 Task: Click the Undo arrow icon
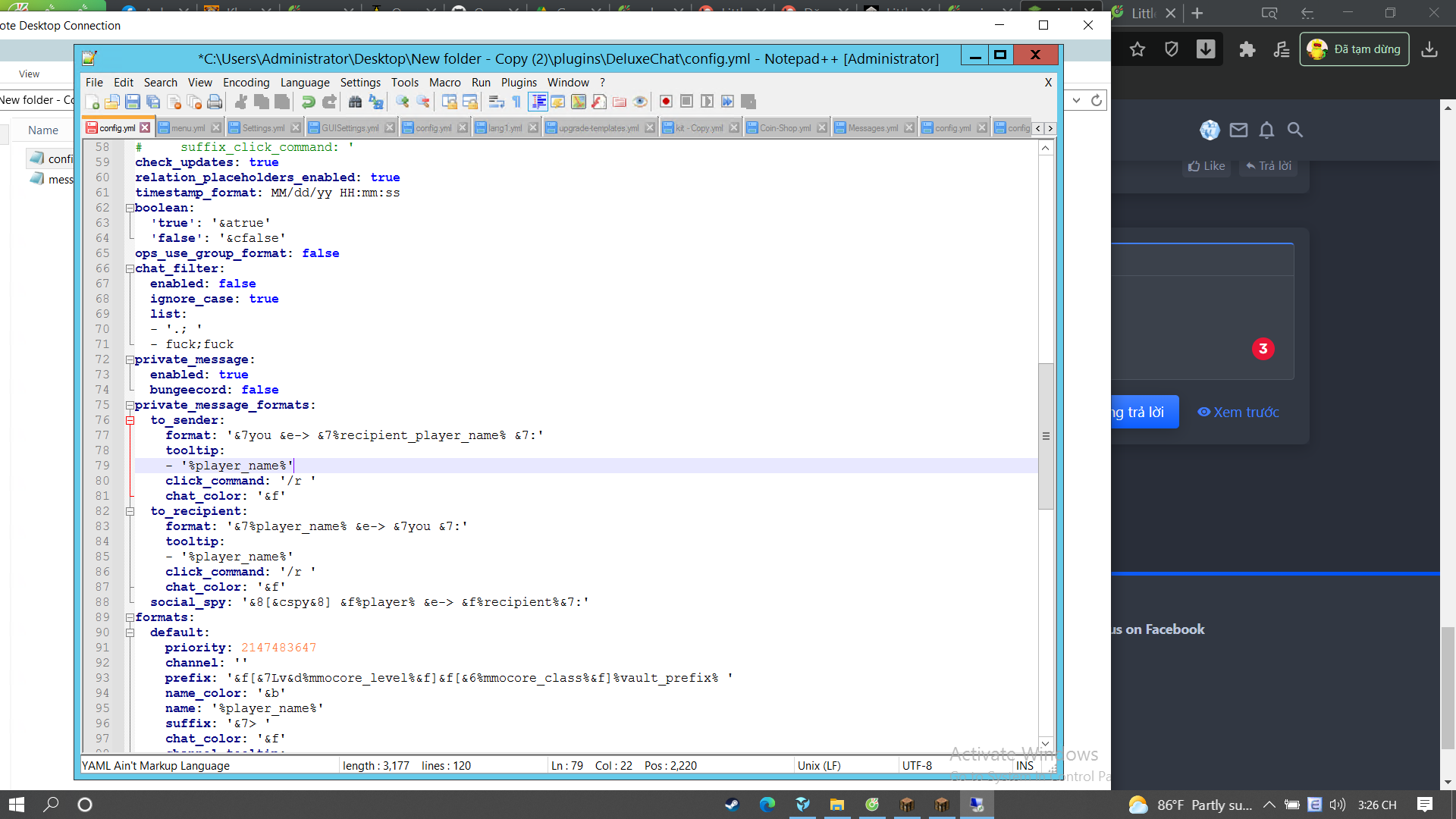(308, 102)
